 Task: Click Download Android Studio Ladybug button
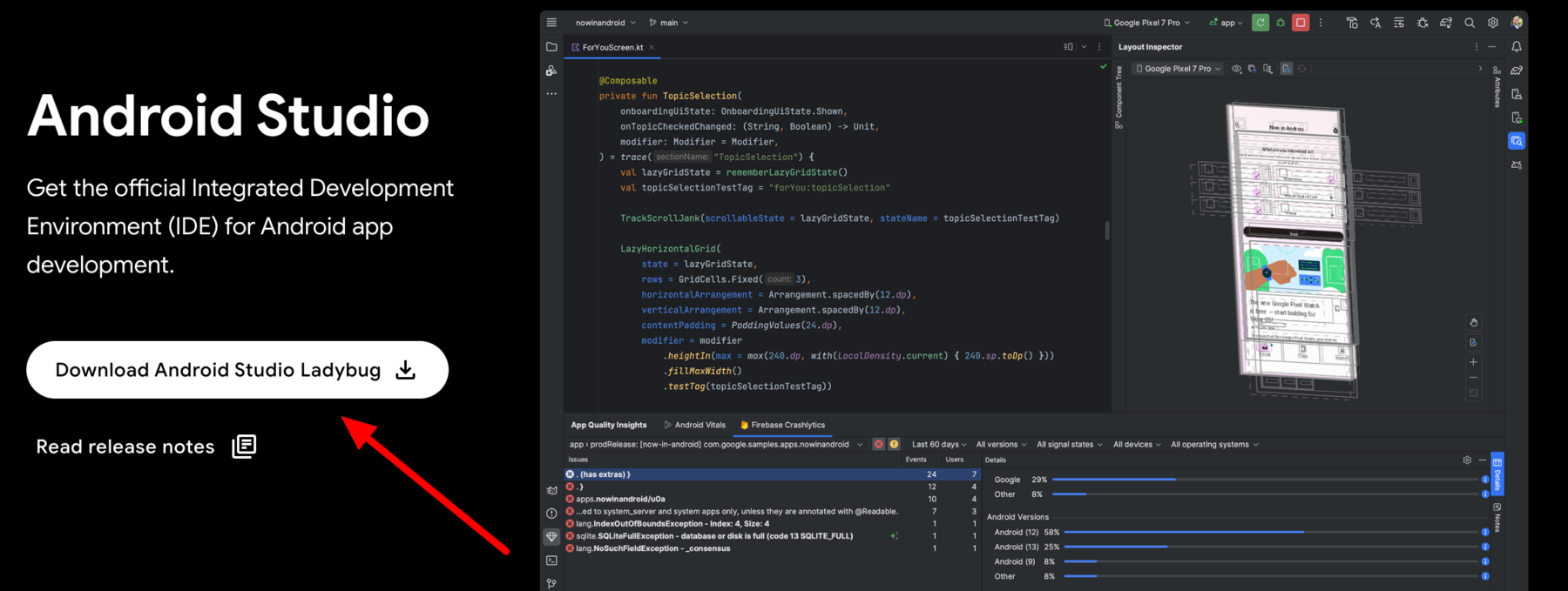(237, 370)
